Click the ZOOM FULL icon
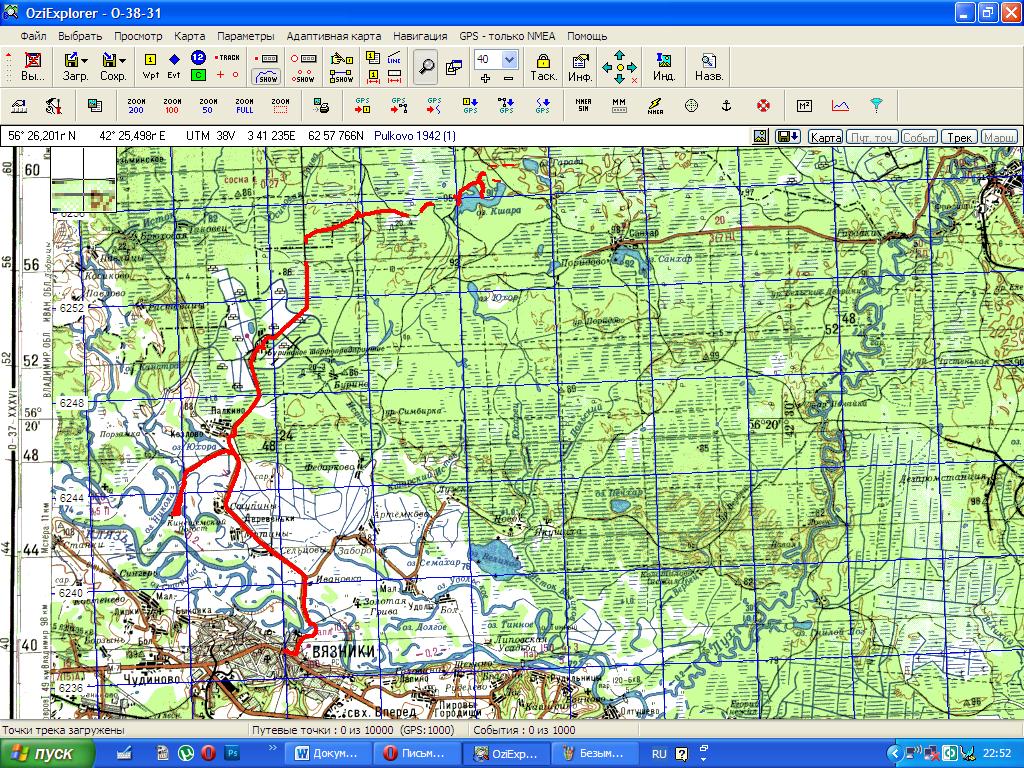Image resolution: width=1024 pixels, height=768 pixels. point(244,105)
